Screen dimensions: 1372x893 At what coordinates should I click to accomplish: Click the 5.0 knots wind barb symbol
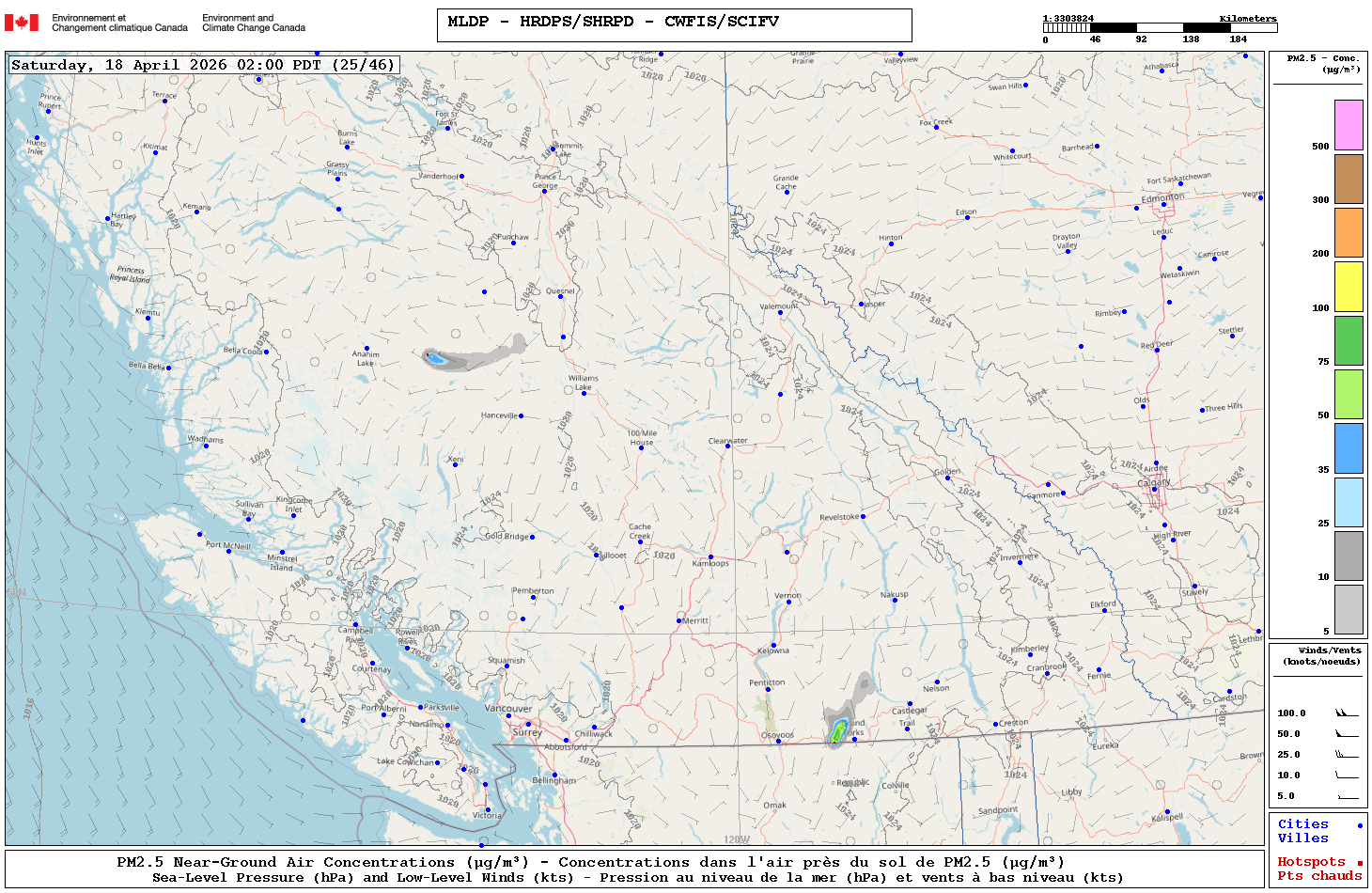pyautogui.click(x=1347, y=797)
